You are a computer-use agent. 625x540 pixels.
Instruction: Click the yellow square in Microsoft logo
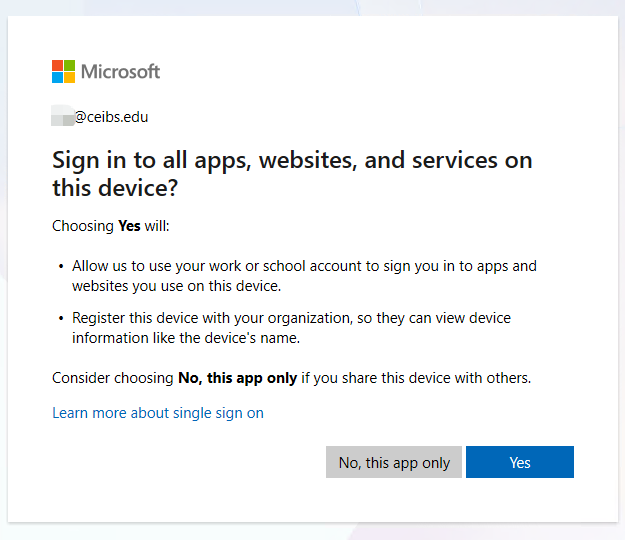pyautogui.click(x=69, y=77)
